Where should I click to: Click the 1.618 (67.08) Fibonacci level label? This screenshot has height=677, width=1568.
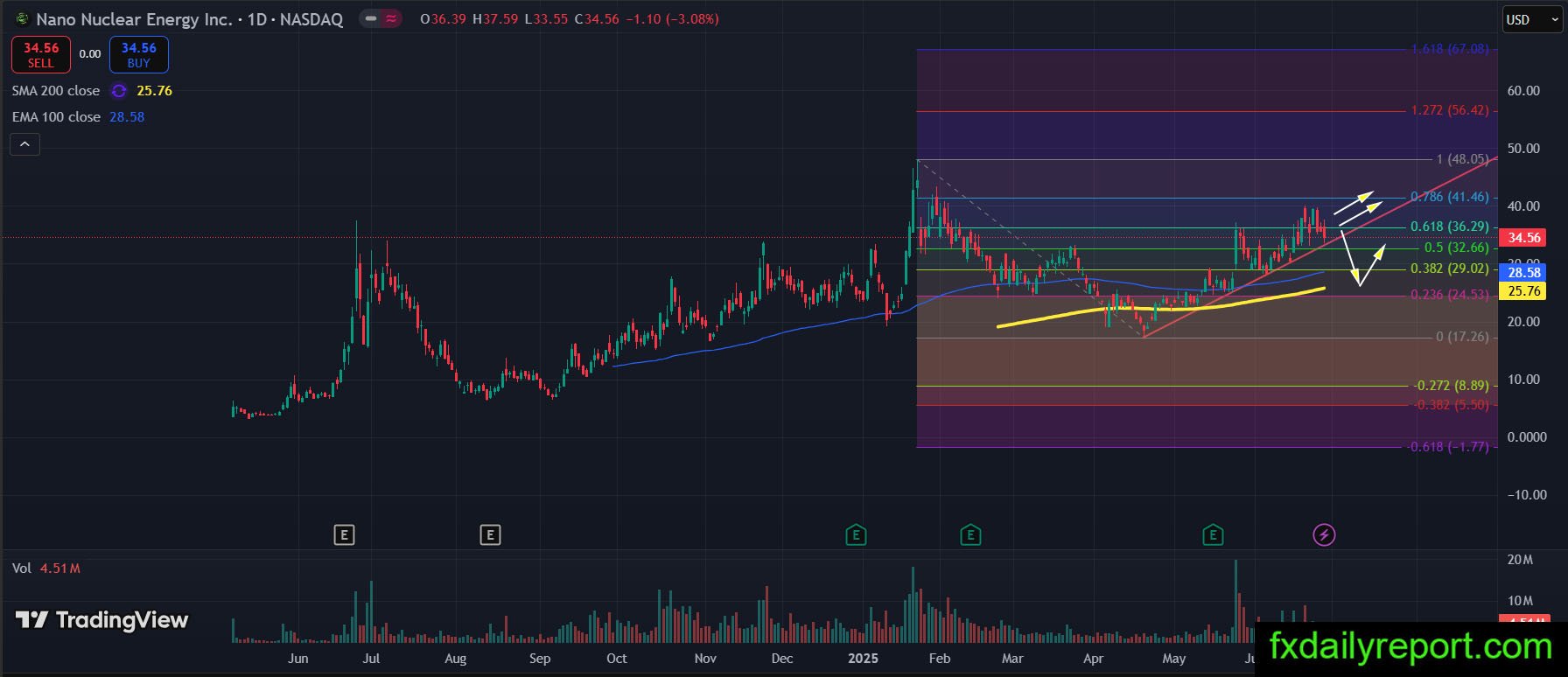1449,49
